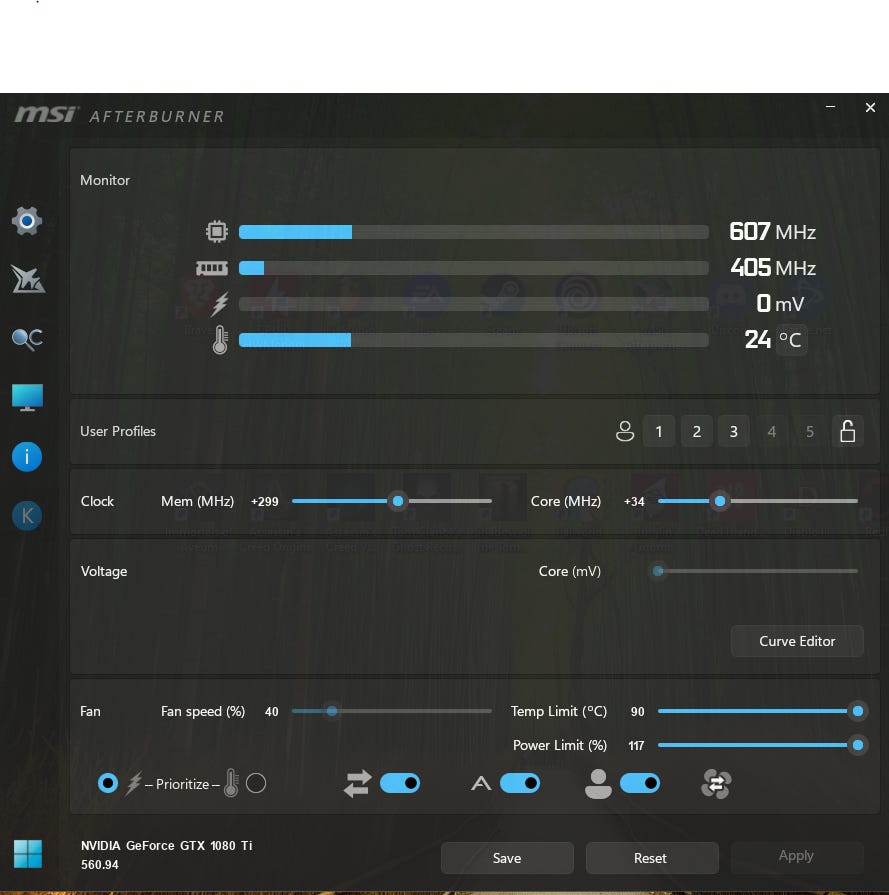Screen dimensions: 889x895
Task: Click the 607 MHz core clock reading
Action: point(773,232)
